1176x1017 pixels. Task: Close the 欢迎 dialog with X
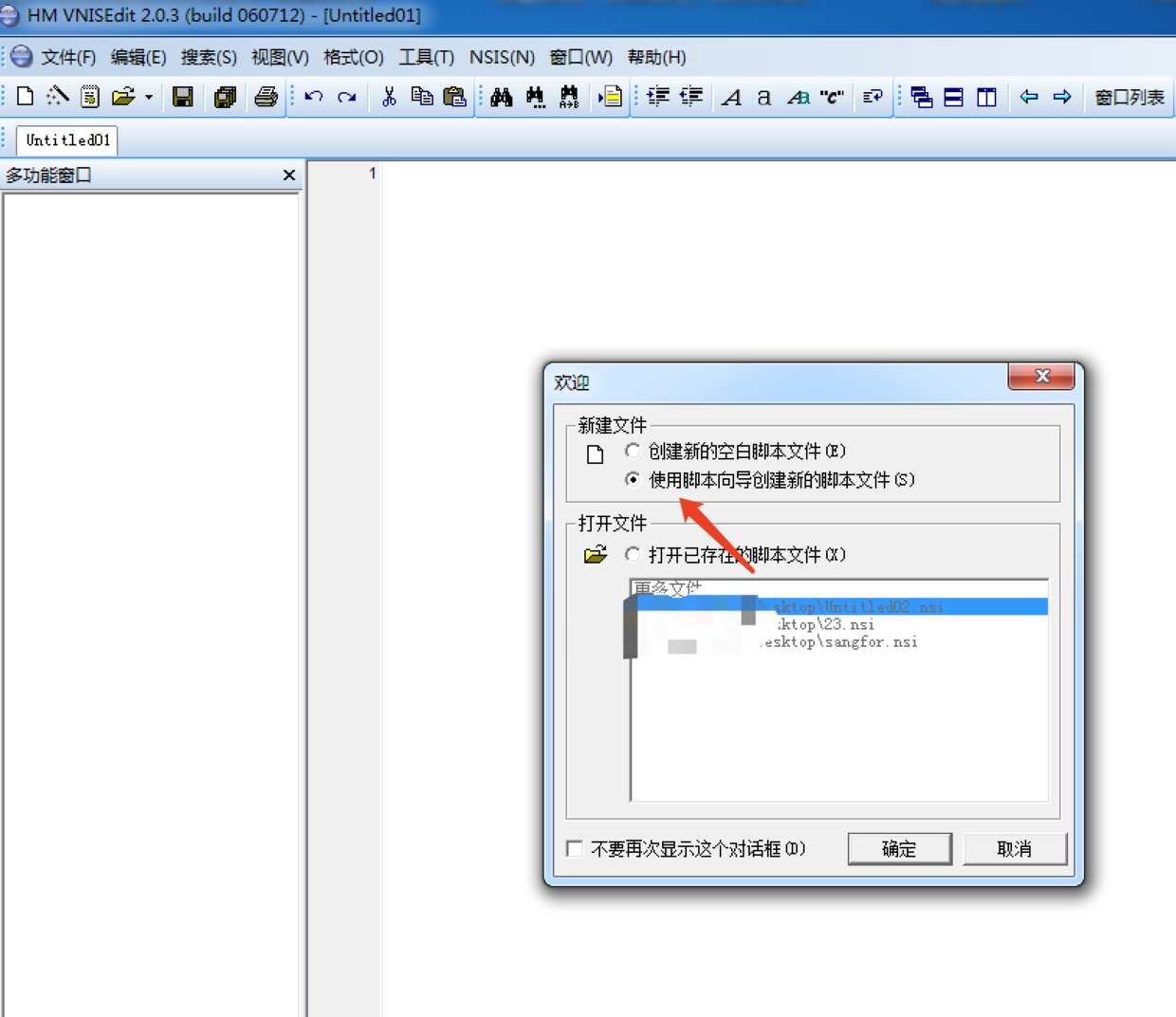pyautogui.click(x=1041, y=376)
